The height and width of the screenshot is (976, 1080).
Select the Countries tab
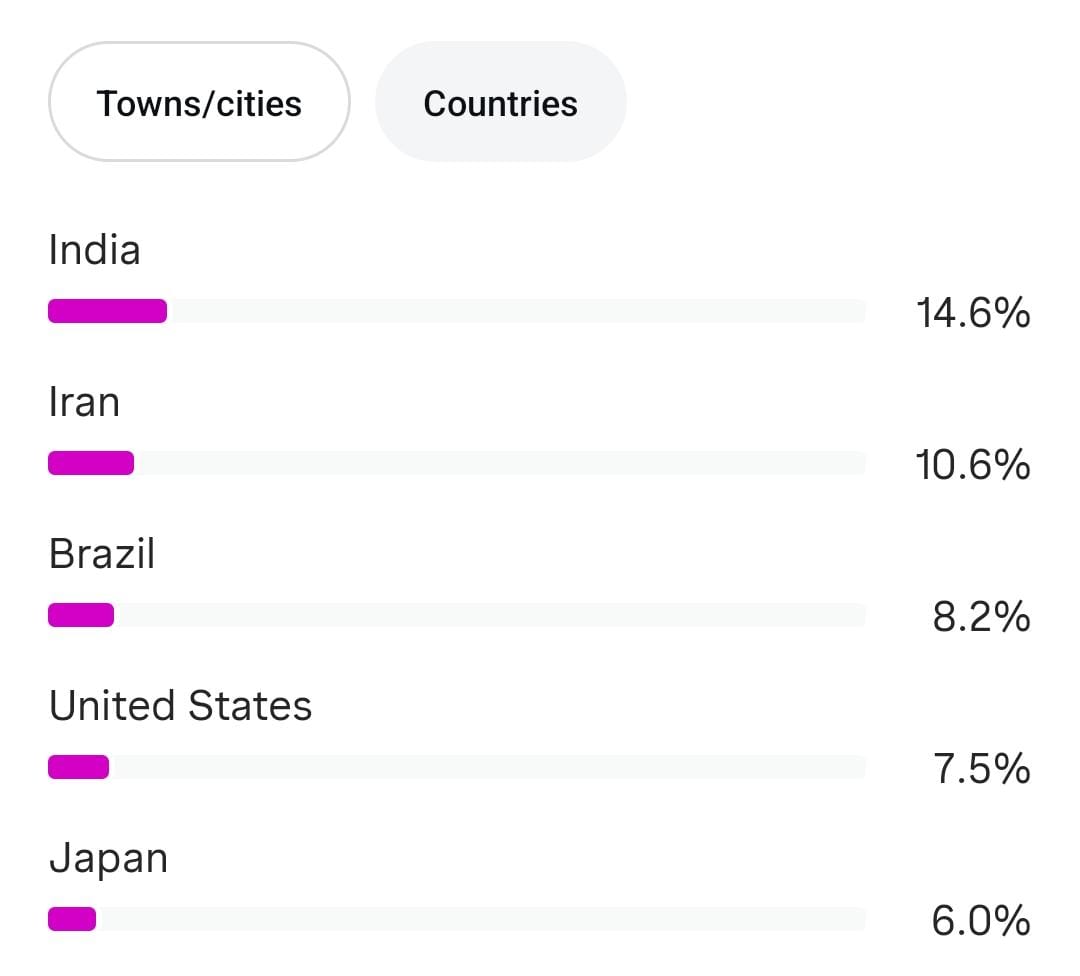click(500, 103)
